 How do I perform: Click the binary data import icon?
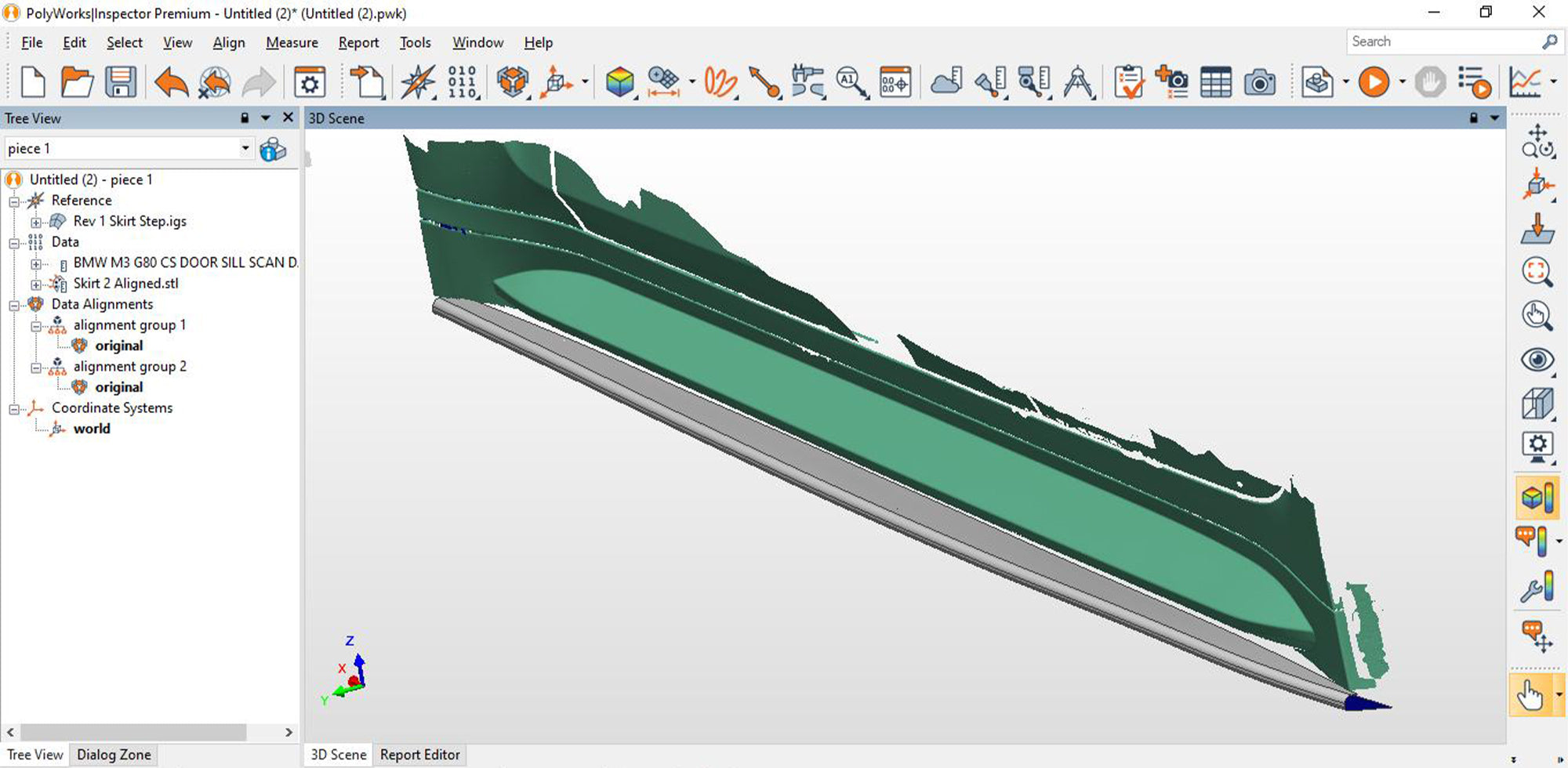pos(463,82)
